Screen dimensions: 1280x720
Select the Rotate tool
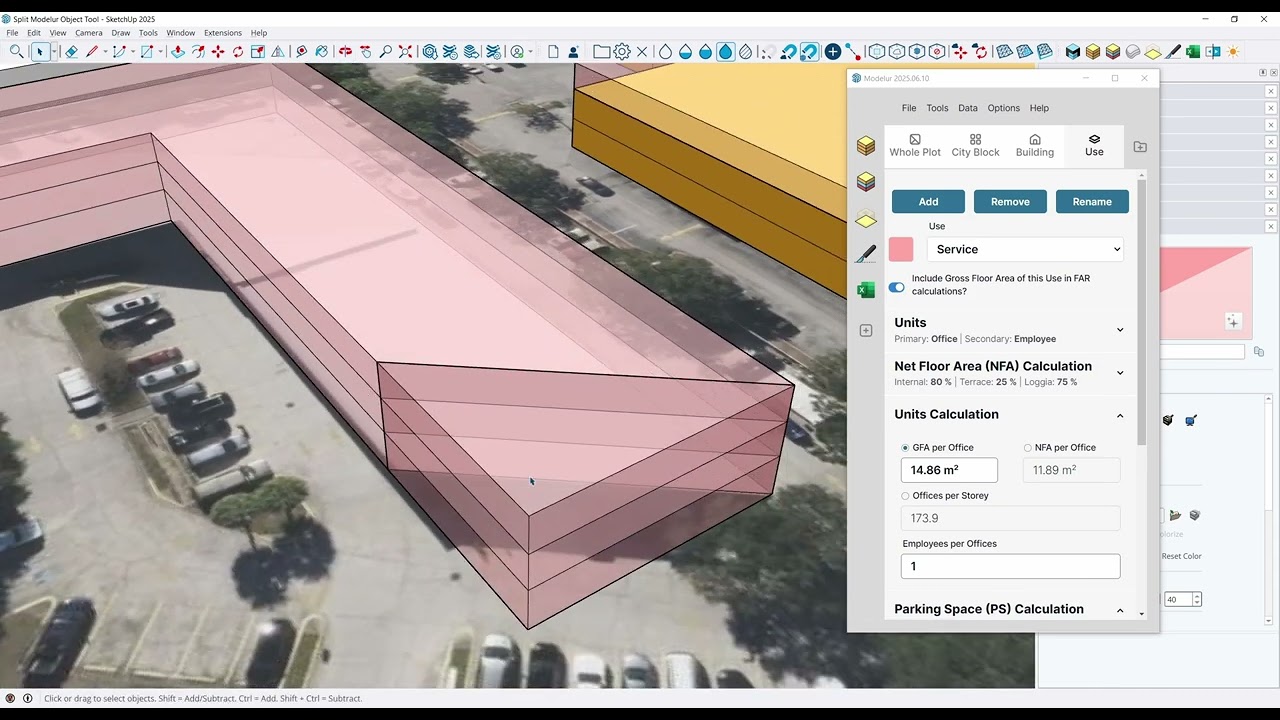238,52
